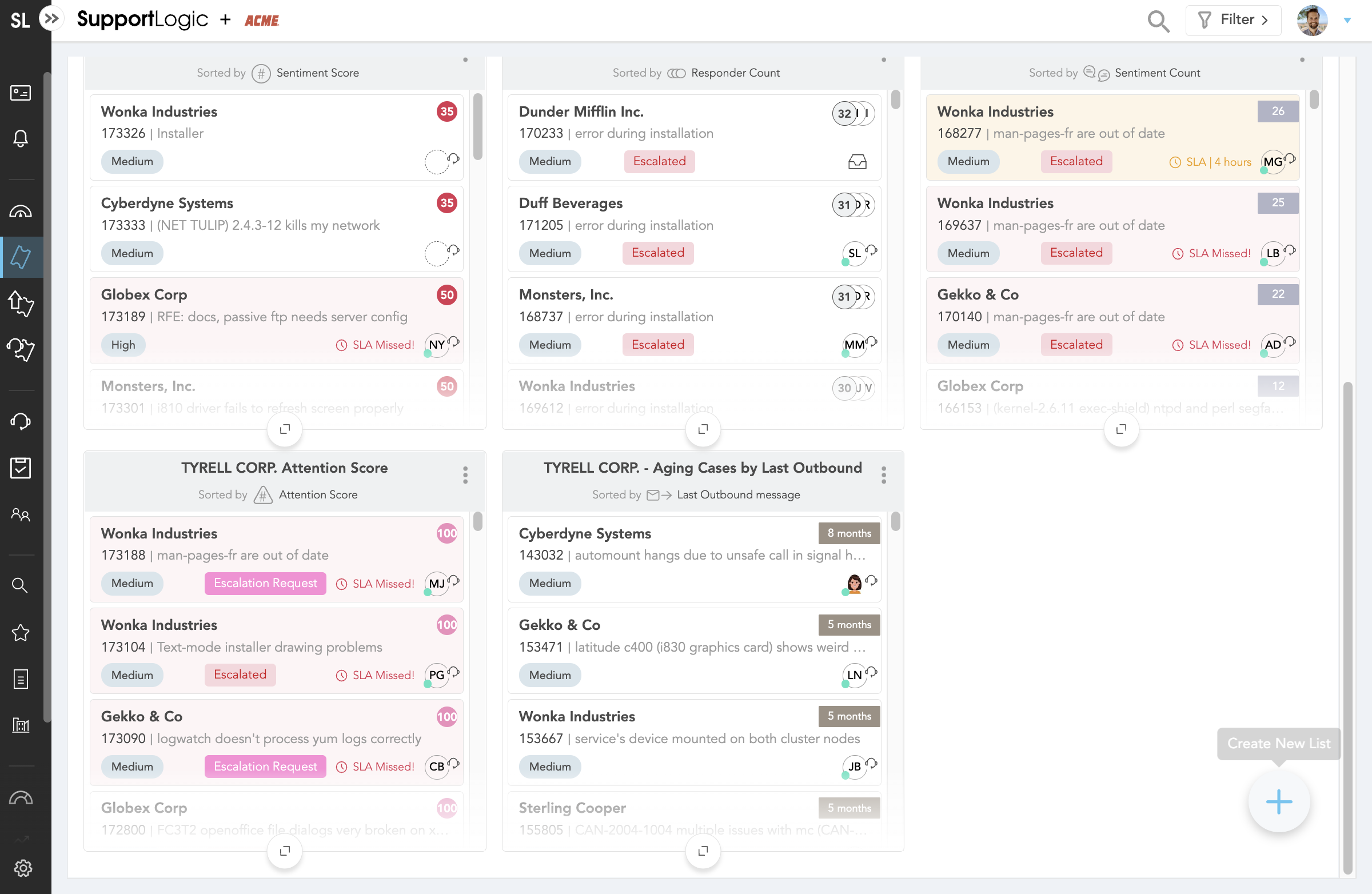Click responder count 32 badge on Dunder Mifflin
The width and height of the screenshot is (1372, 894).
[844, 113]
